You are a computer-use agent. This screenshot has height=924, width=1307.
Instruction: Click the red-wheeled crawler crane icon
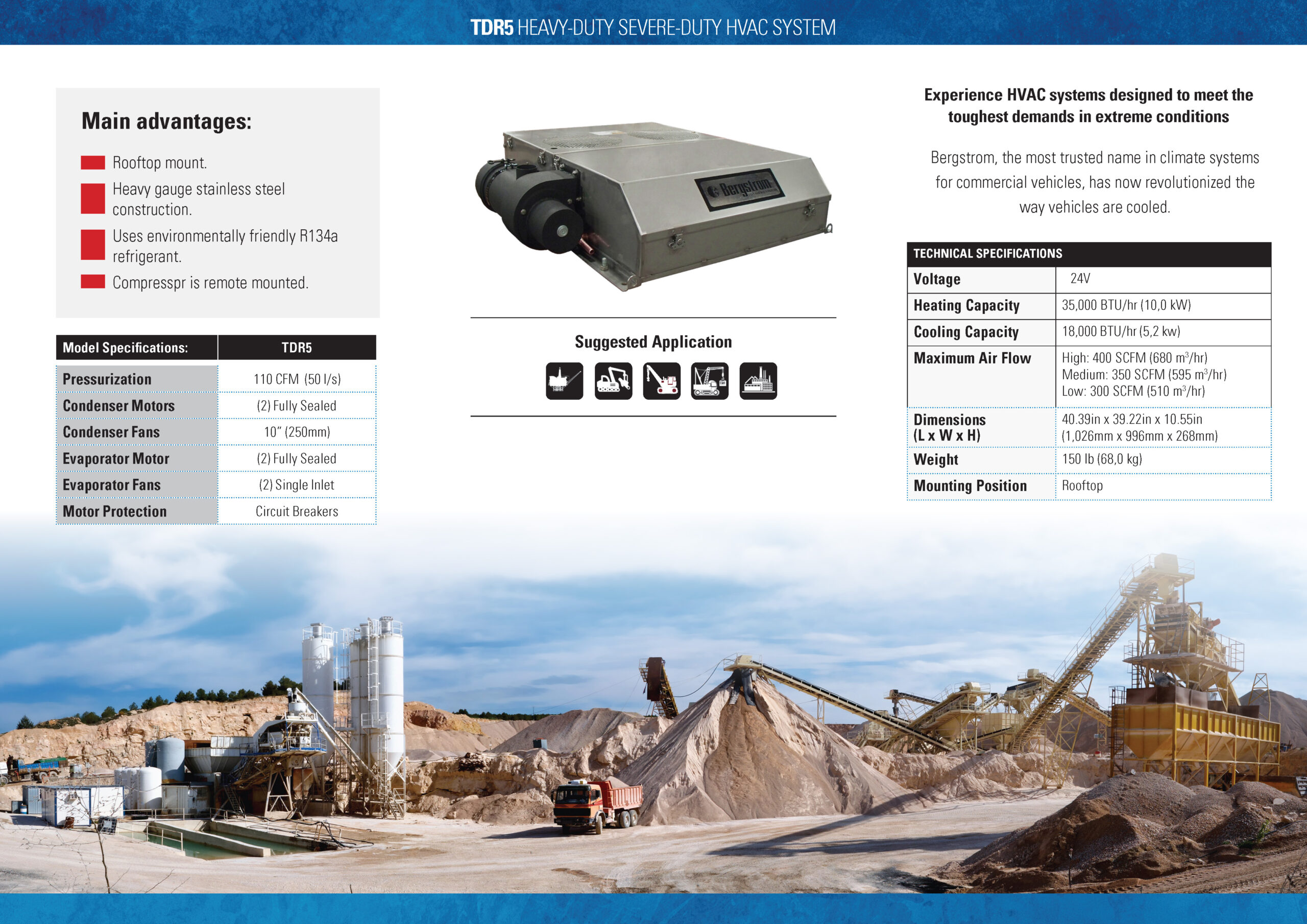[662, 381]
